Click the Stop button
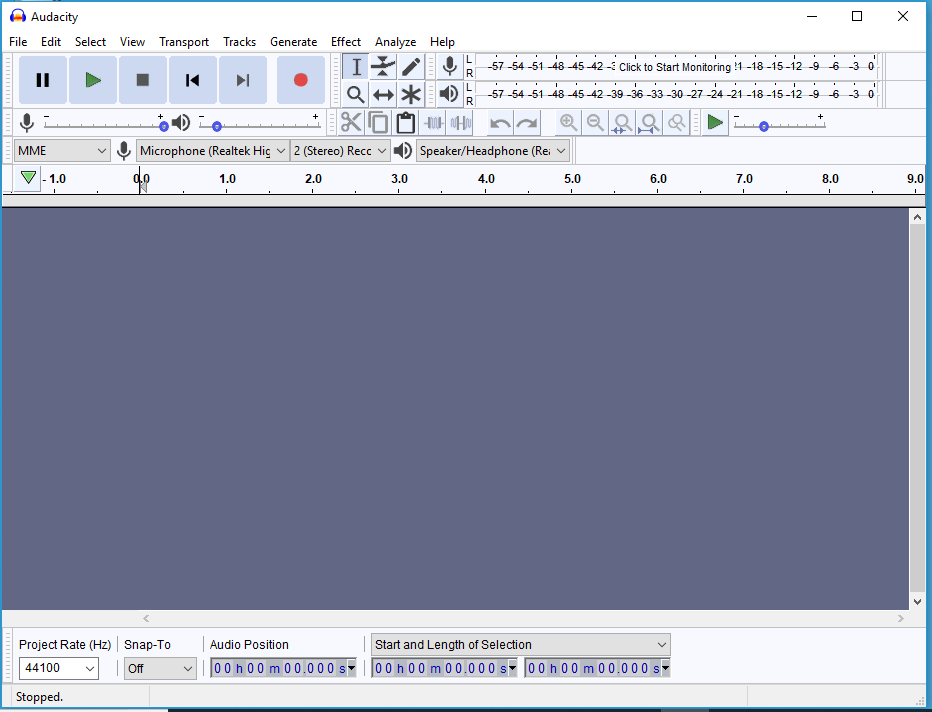This screenshot has width=932, height=712. pos(143,80)
